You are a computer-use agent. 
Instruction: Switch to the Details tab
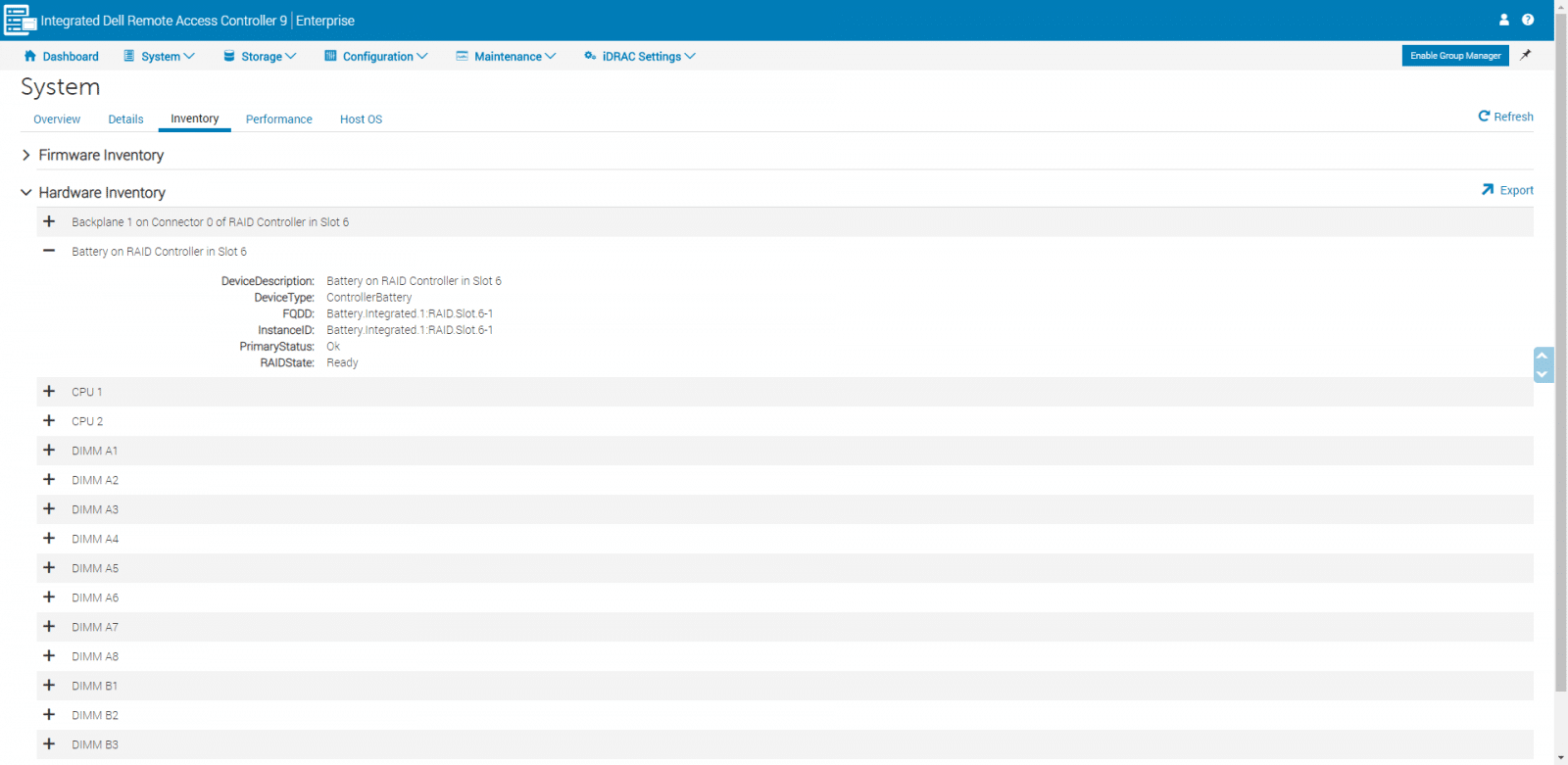(x=125, y=120)
